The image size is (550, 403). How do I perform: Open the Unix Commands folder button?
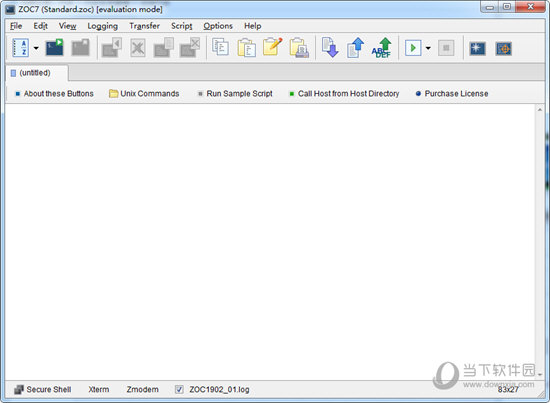[x=144, y=94]
